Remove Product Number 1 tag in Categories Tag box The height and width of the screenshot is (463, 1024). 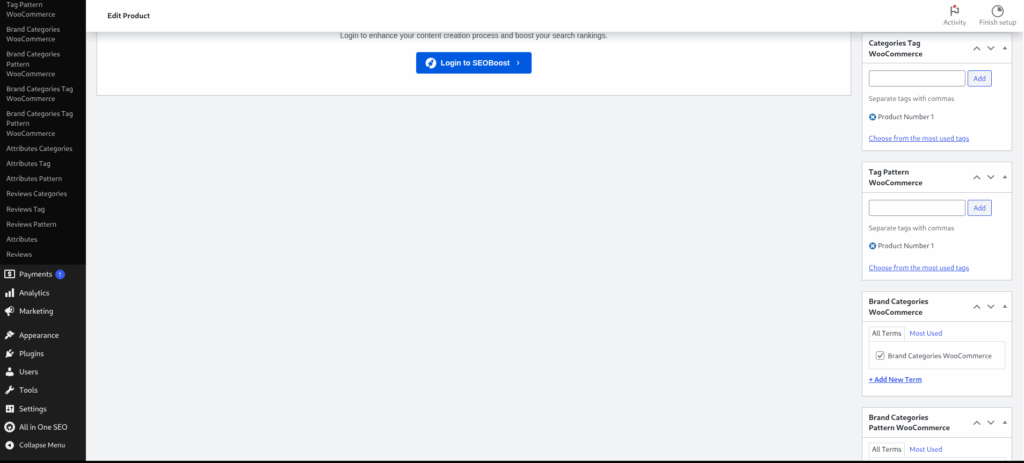pyautogui.click(x=872, y=117)
